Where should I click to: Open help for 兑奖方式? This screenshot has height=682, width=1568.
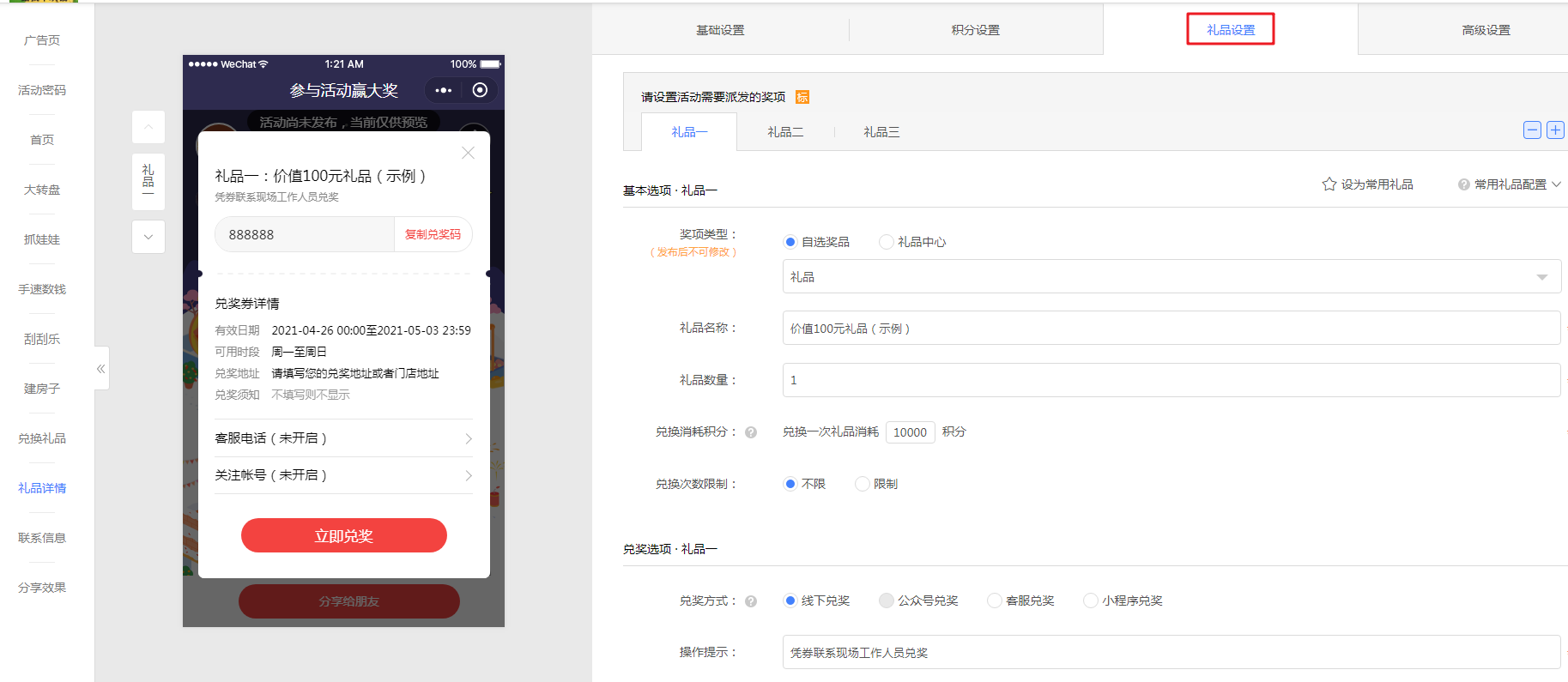click(x=751, y=601)
